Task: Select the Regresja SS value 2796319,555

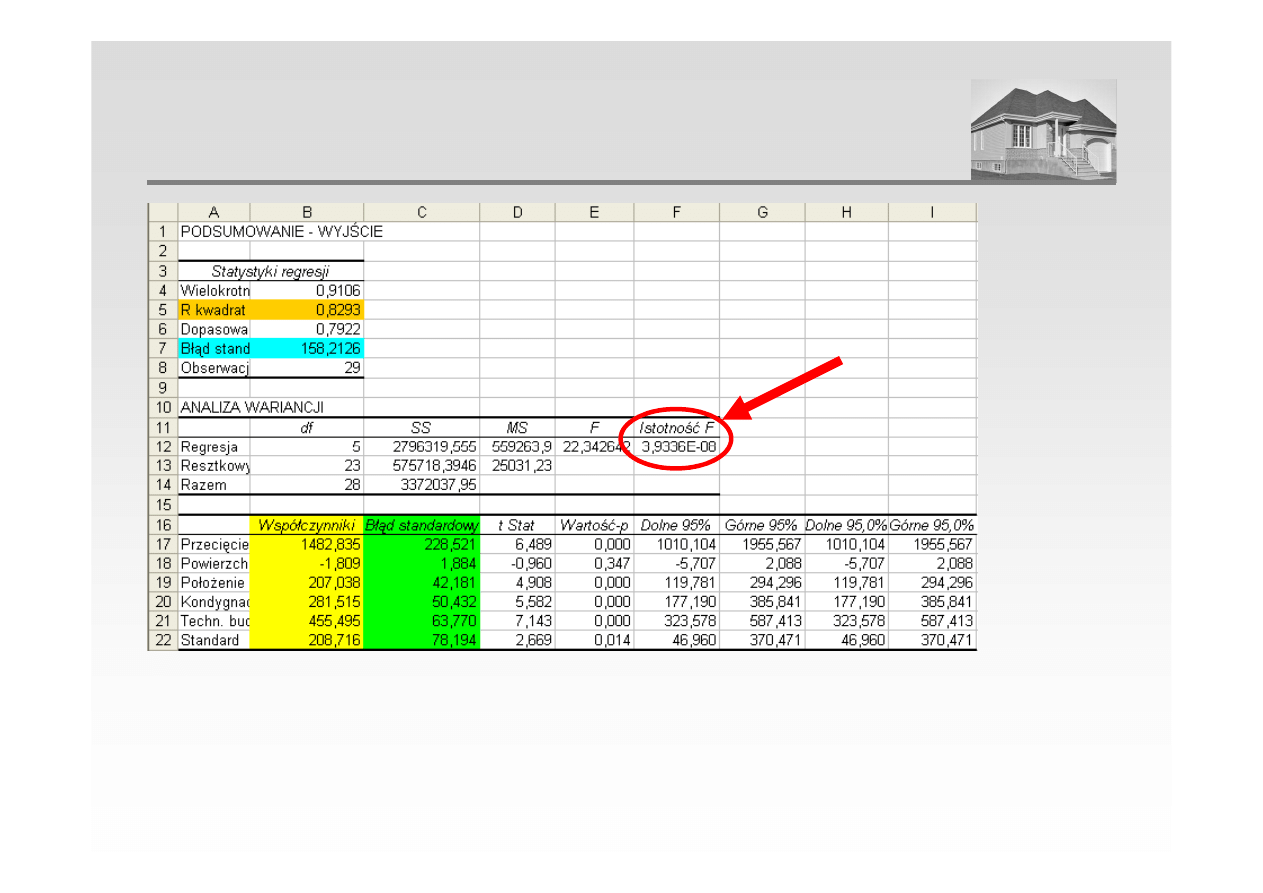Action: tap(421, 447)
